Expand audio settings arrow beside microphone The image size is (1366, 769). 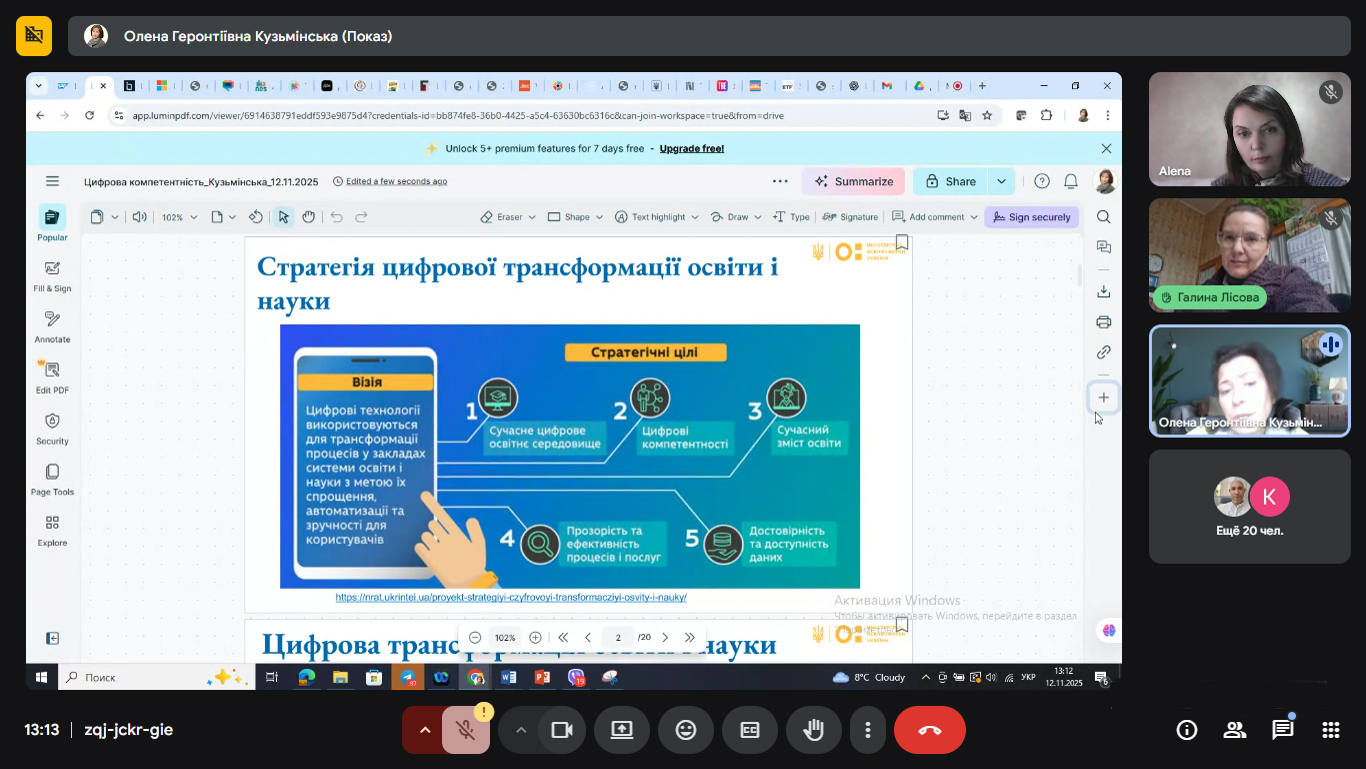click(425, 730)
